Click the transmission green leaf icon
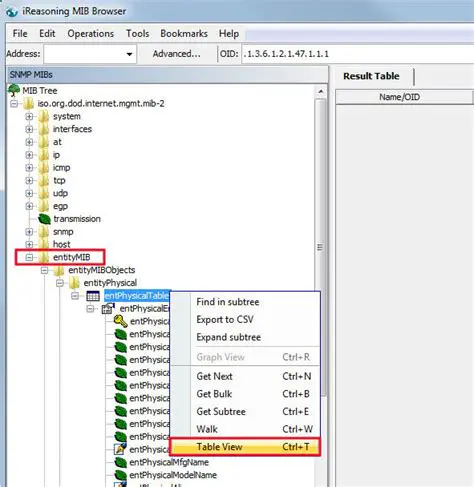Viewport: 474px width, 487px height. pyautogui.click(x=44, y=219)
